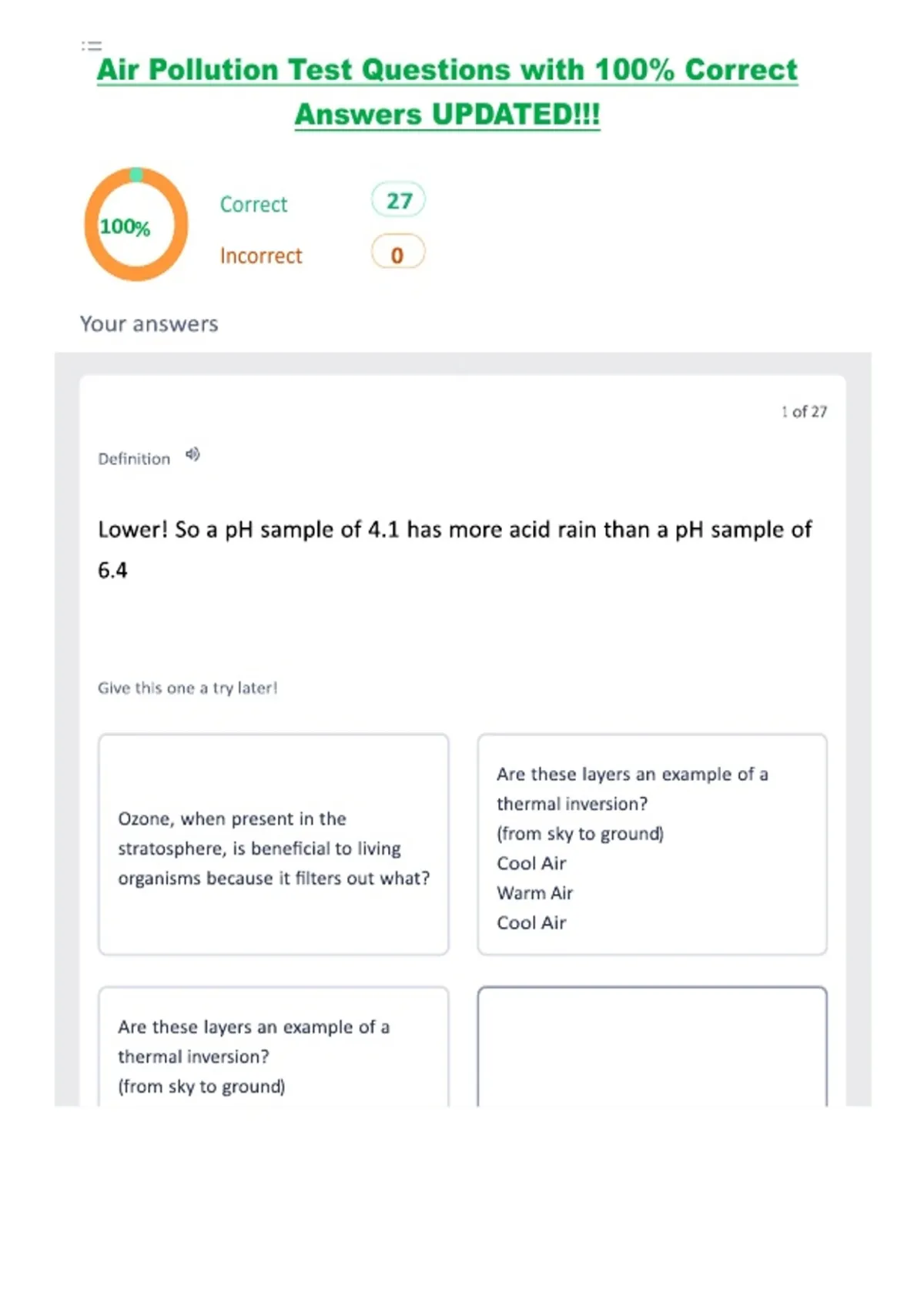
Task: Click the Your answers heading
Action: click(x=149, y=324)
